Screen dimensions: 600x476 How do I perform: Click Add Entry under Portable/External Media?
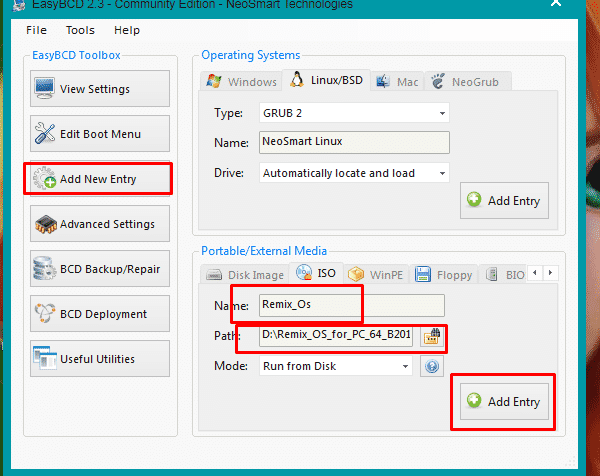click(x=504, y=401)
